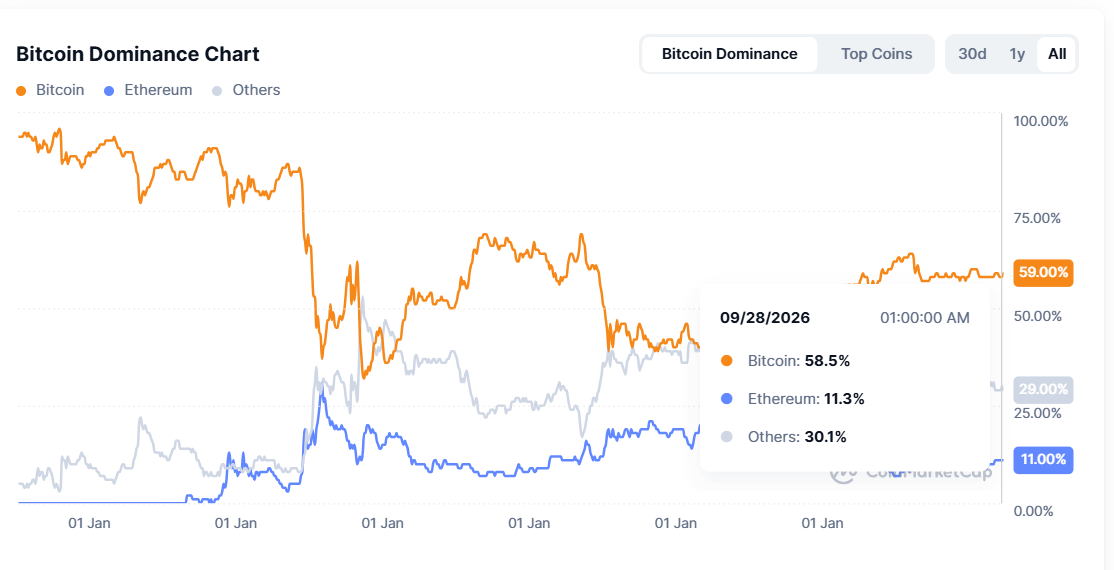
Task: Click the 0.00% axis label
Action: pos(1034,512)
